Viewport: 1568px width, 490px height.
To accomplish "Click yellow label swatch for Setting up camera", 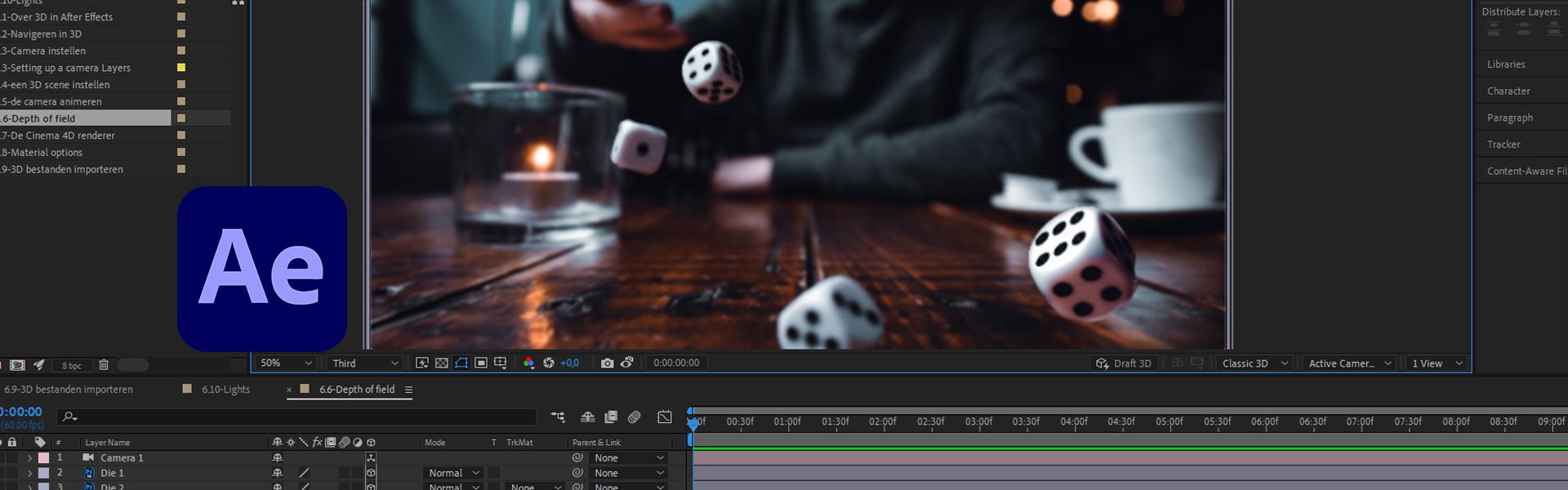I will coord(181,68).
